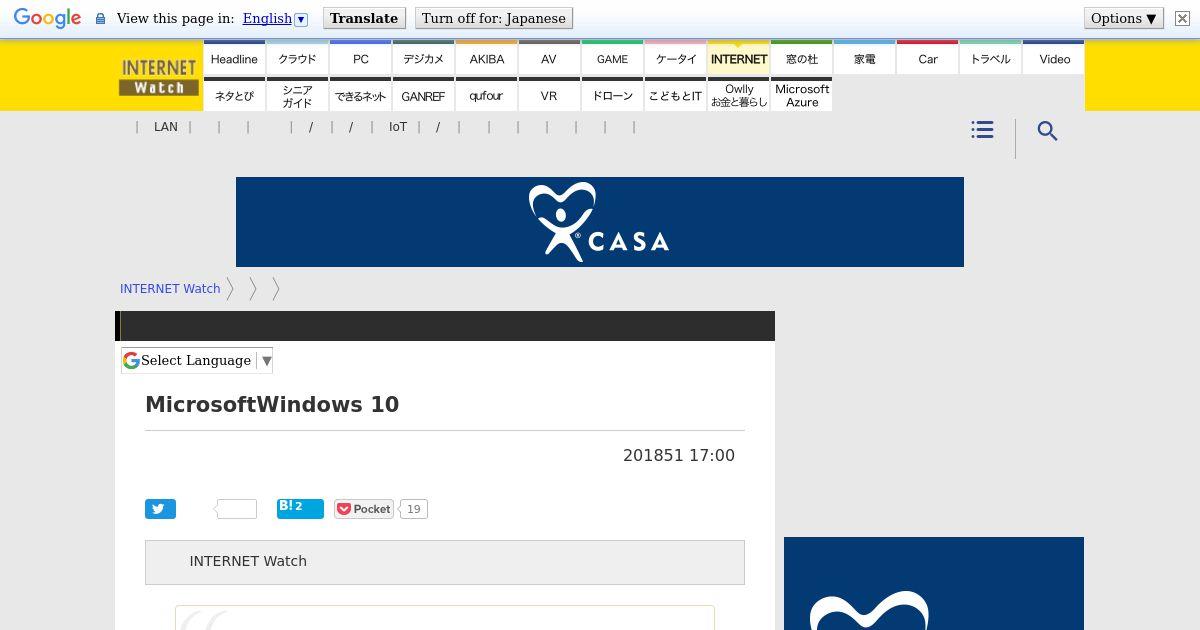Click the padlock secure icon
The image size is (1200, 630).
[100, 19]
